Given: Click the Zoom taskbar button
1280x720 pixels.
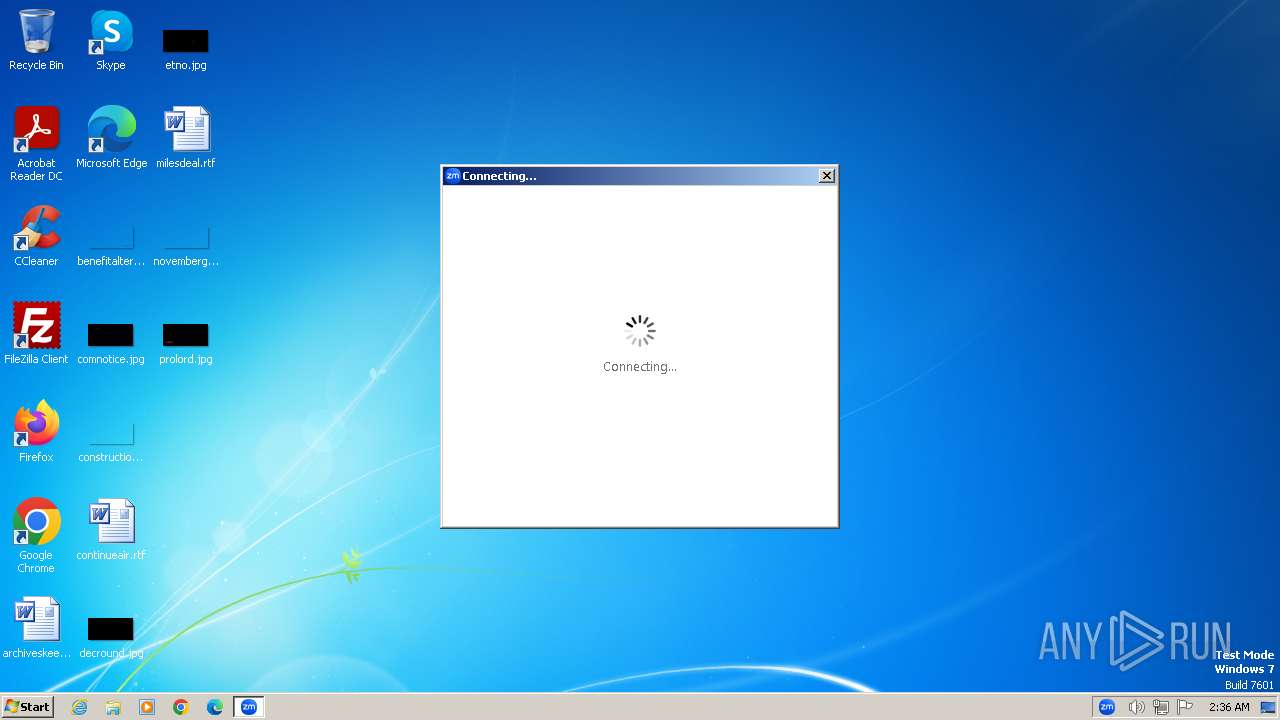Looking at the screenshot, I should pos(249,707).
